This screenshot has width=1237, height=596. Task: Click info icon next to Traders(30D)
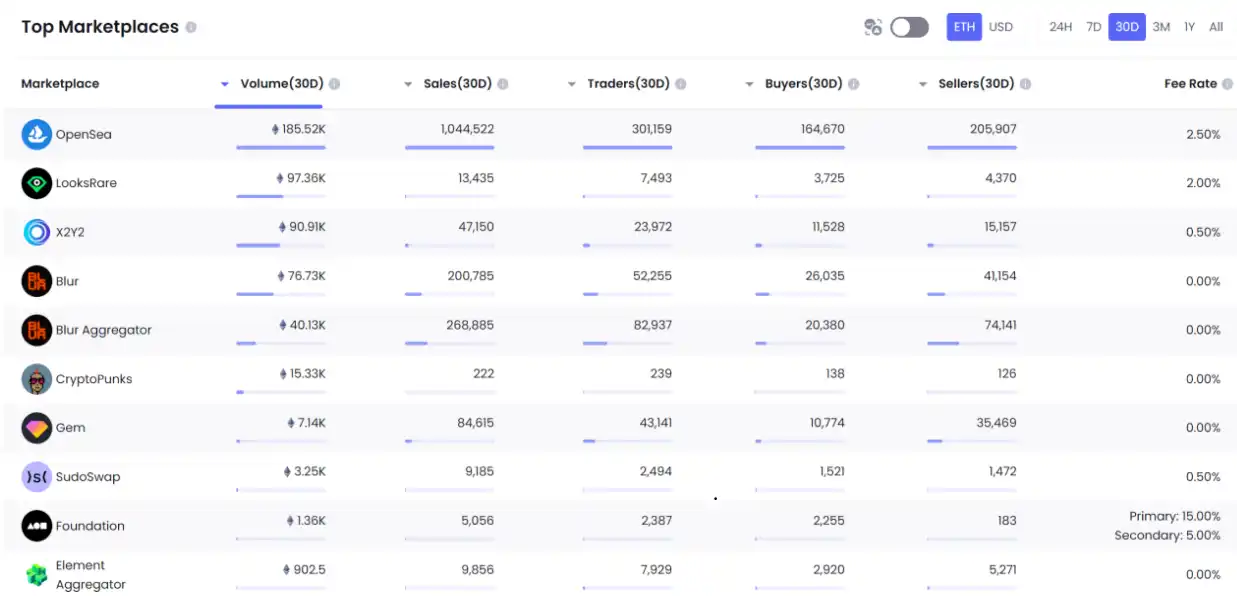pyautogui.click(x=681, y=84)
